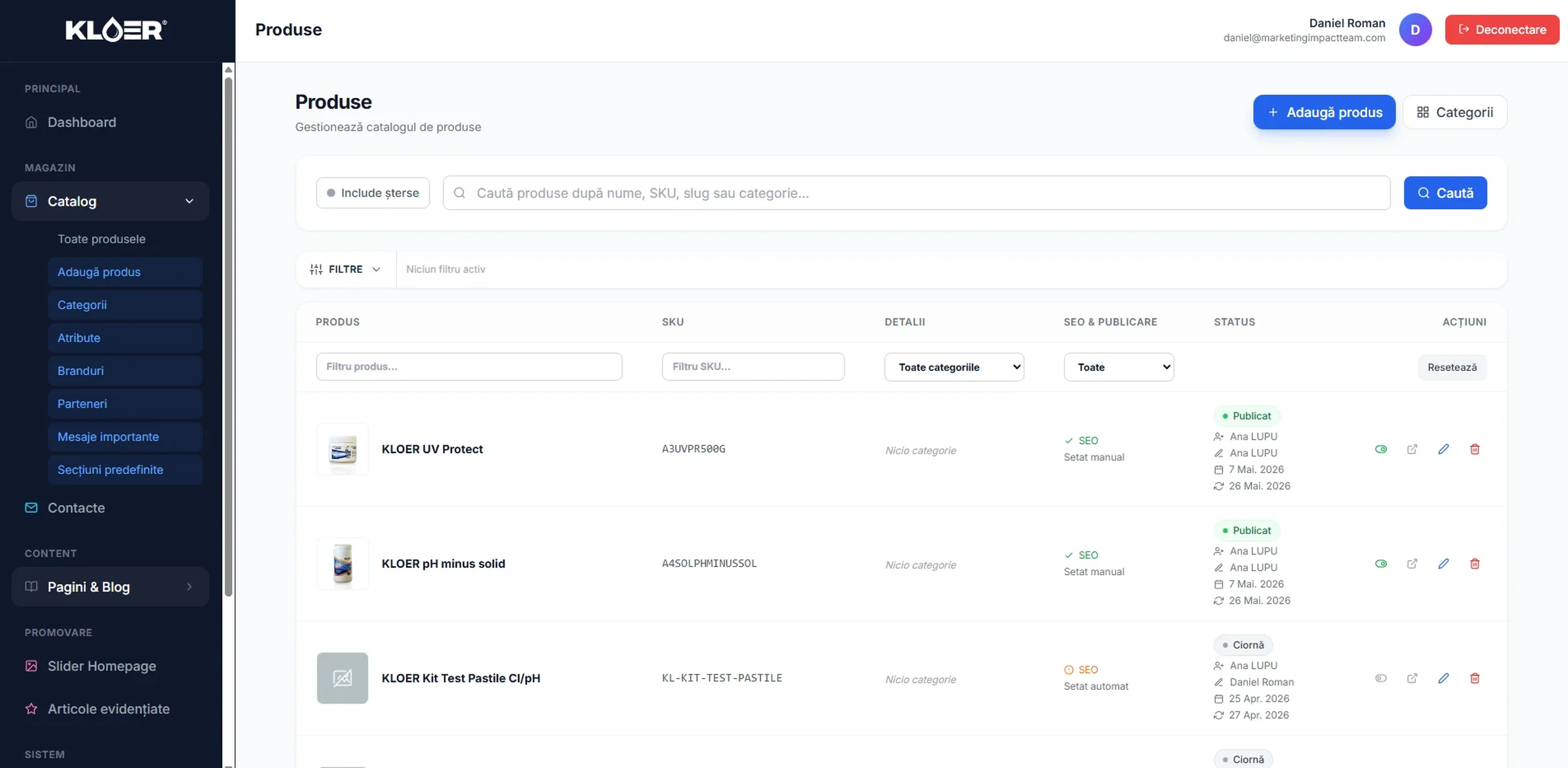
Task: Open Parteneri page
Action: [x=125, y=403]
